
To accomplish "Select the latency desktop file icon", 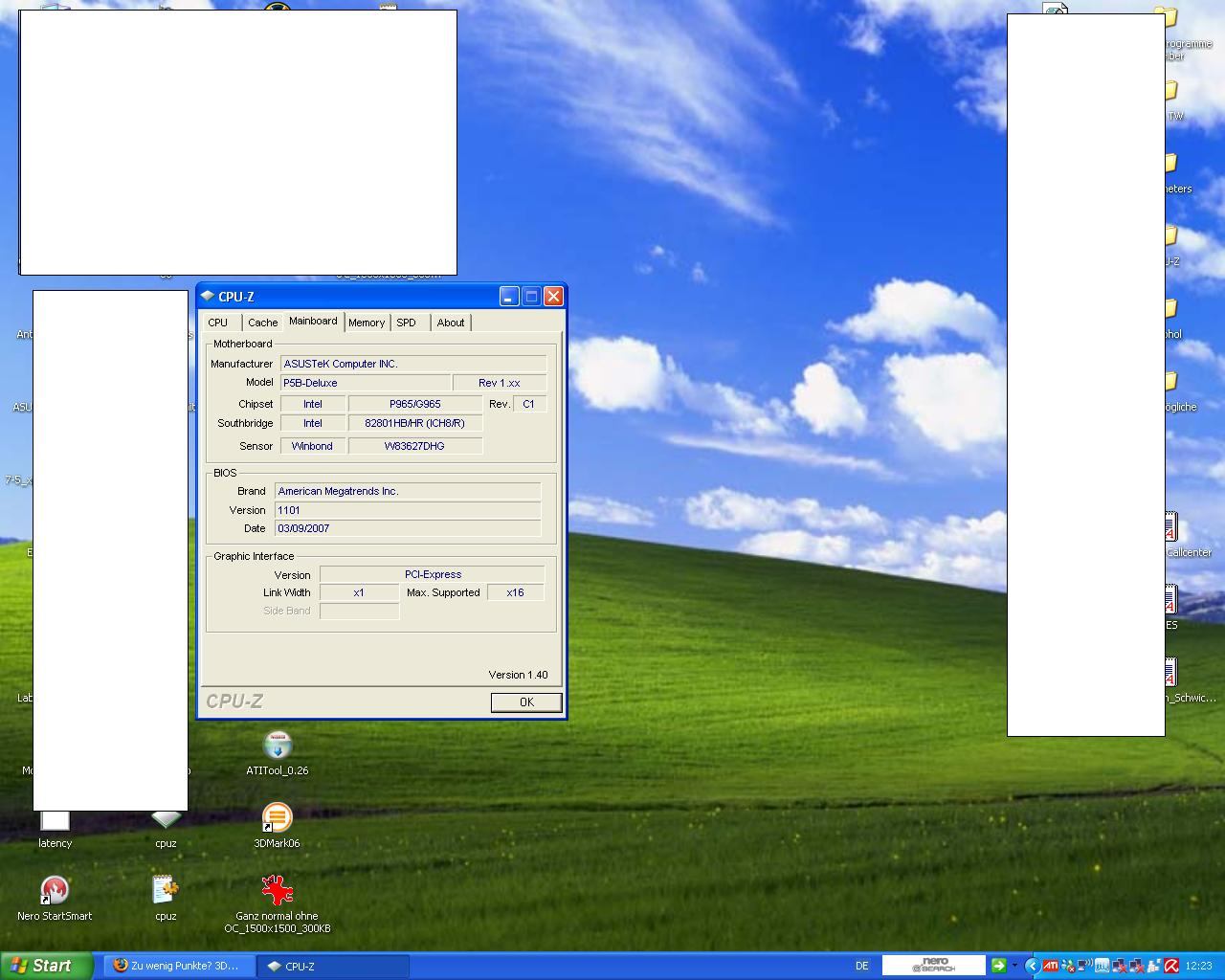I will coord(55,829).
